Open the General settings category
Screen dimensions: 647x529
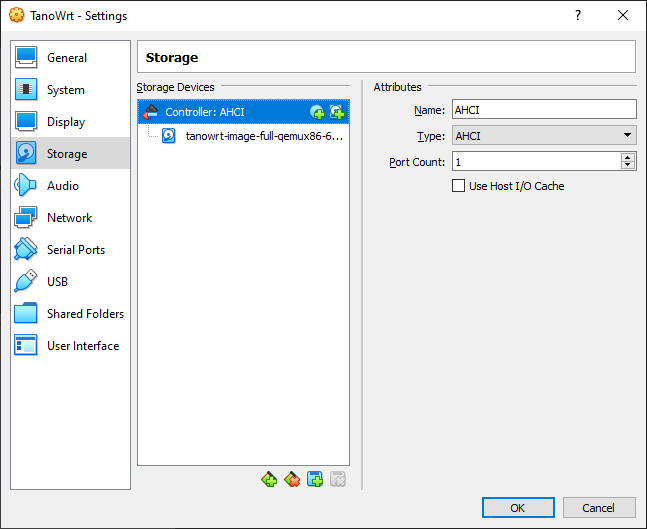click(71, 58)
